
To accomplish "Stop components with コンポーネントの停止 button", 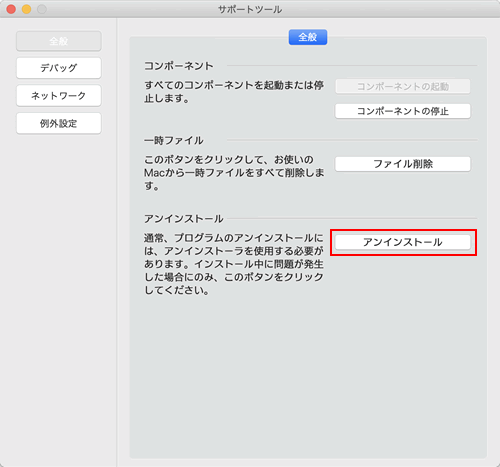I will tap(403, 111).
